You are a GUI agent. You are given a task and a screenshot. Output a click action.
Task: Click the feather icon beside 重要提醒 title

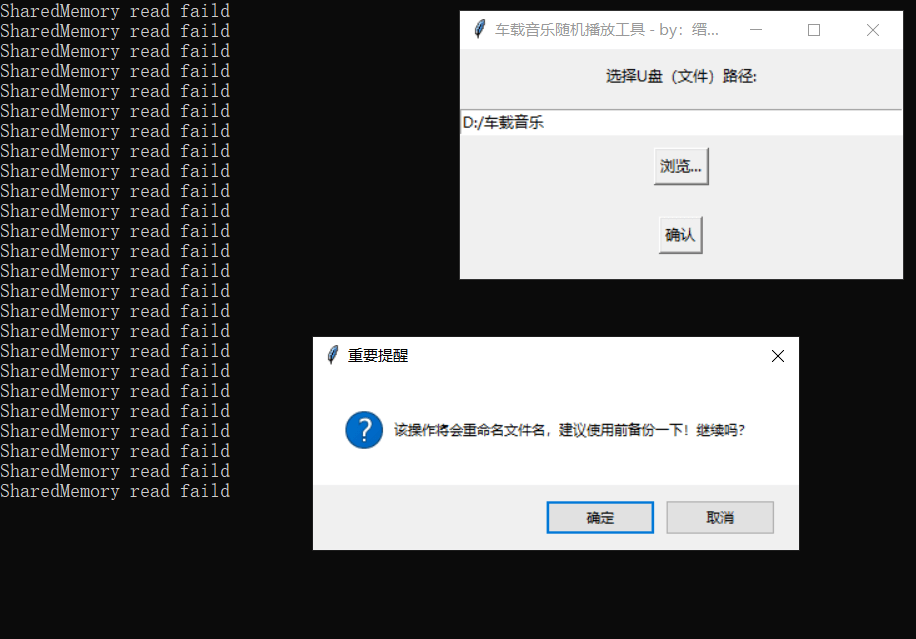pos(332,355)
